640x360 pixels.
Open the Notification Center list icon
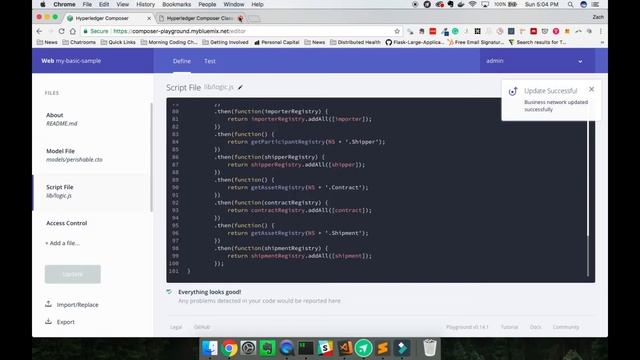click(x=596, y=4)
